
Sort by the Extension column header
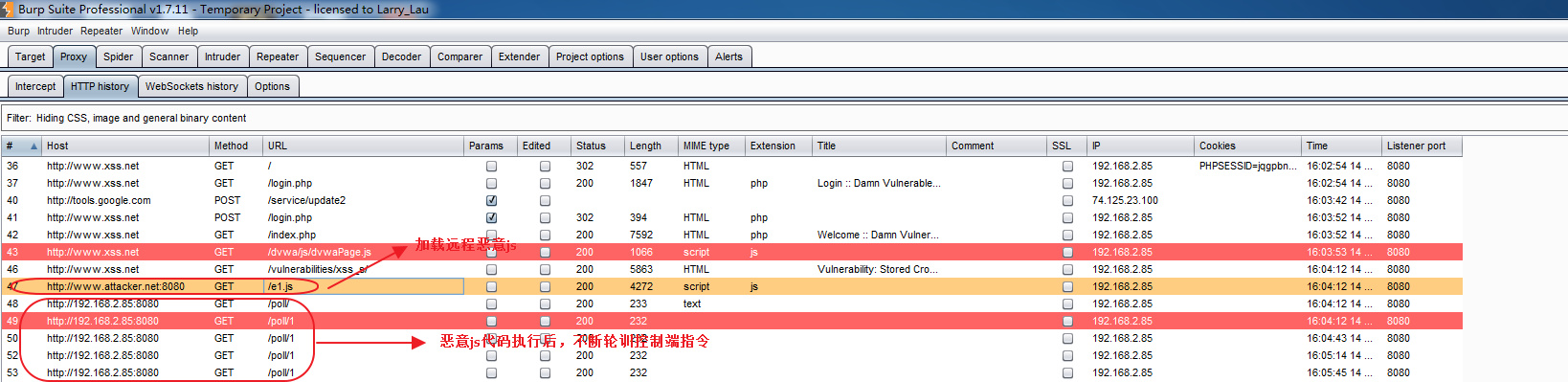778,146
